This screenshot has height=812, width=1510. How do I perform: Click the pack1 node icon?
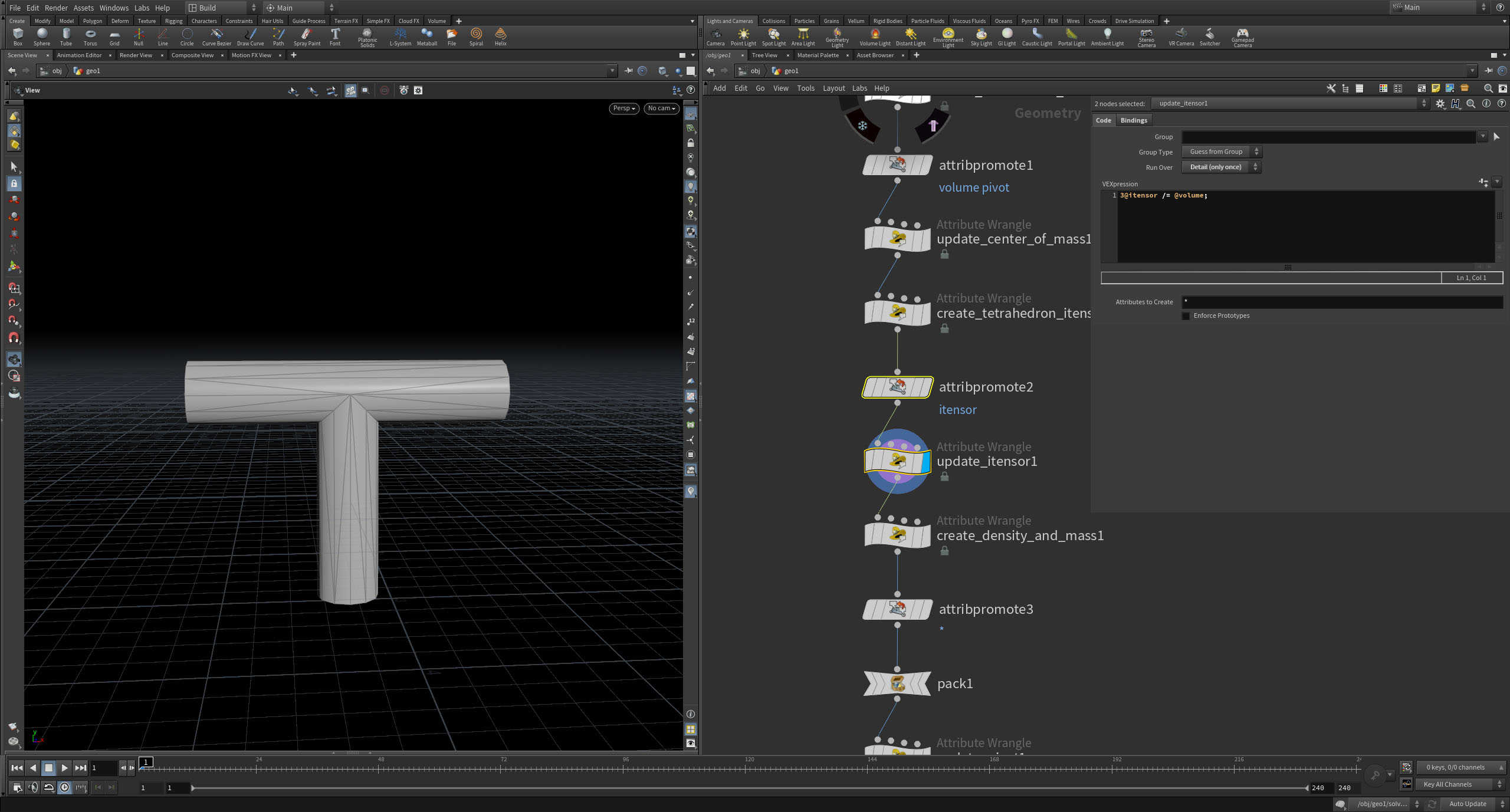pos(897,683)
